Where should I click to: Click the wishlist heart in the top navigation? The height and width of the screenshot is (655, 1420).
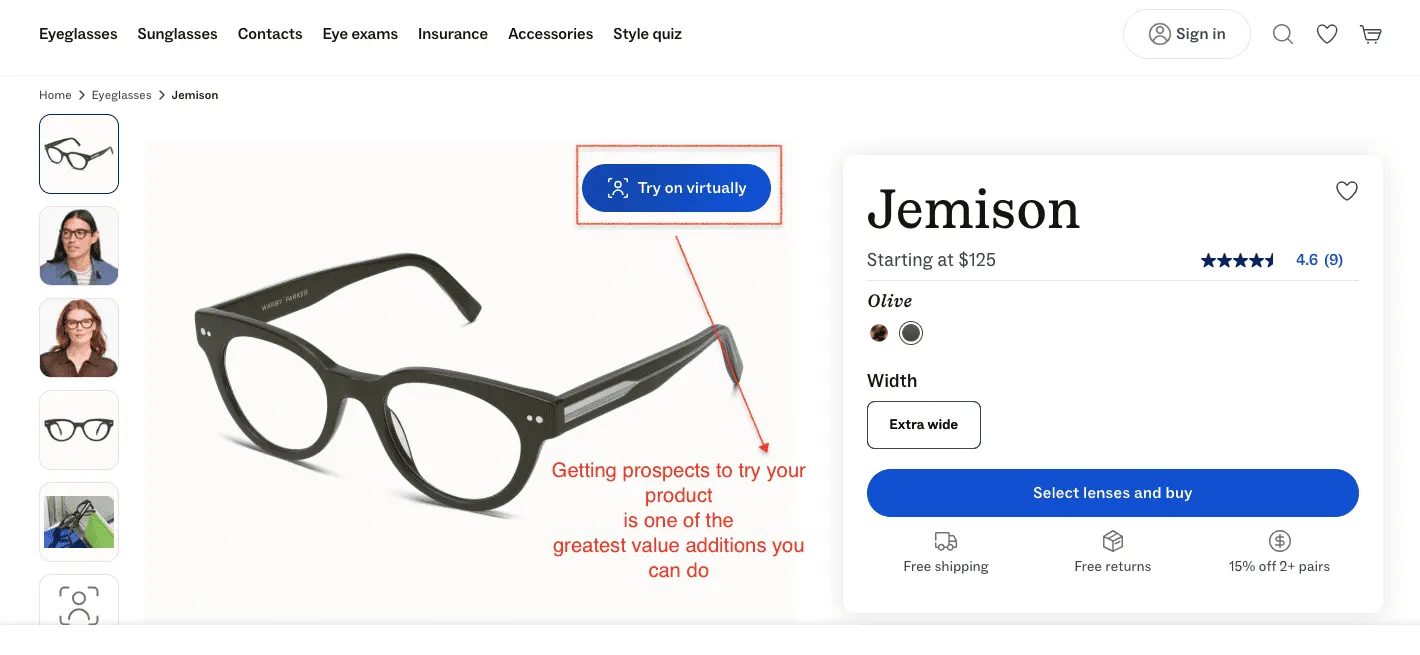pyautogui.click(x=1327, y=33)
